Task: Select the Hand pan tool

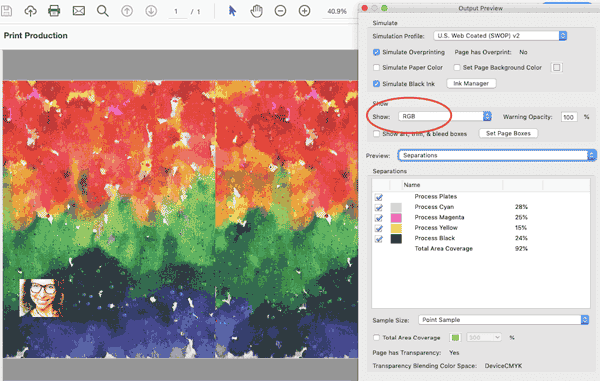Action: (256, 11)
